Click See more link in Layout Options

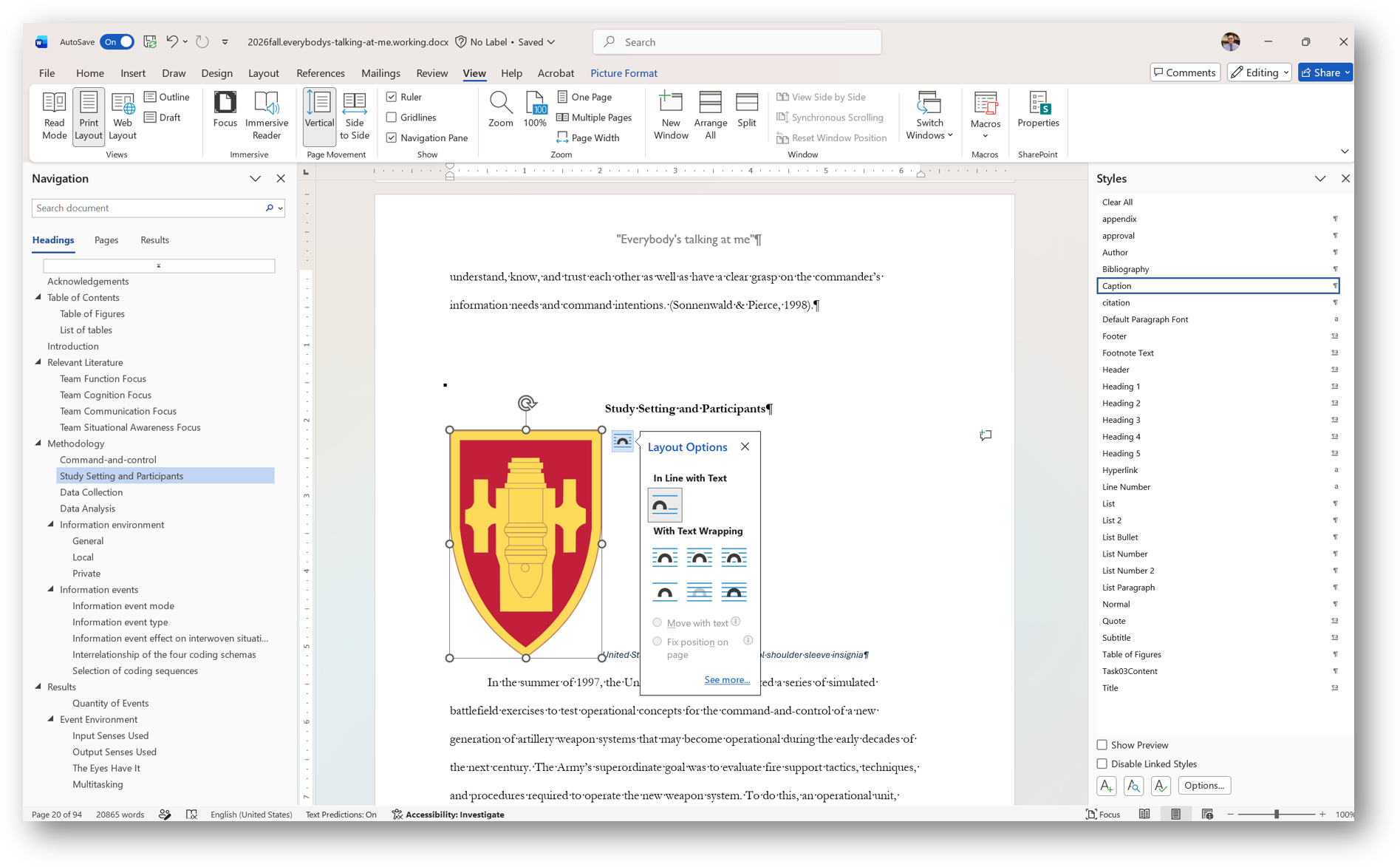(x=727, y=679)
